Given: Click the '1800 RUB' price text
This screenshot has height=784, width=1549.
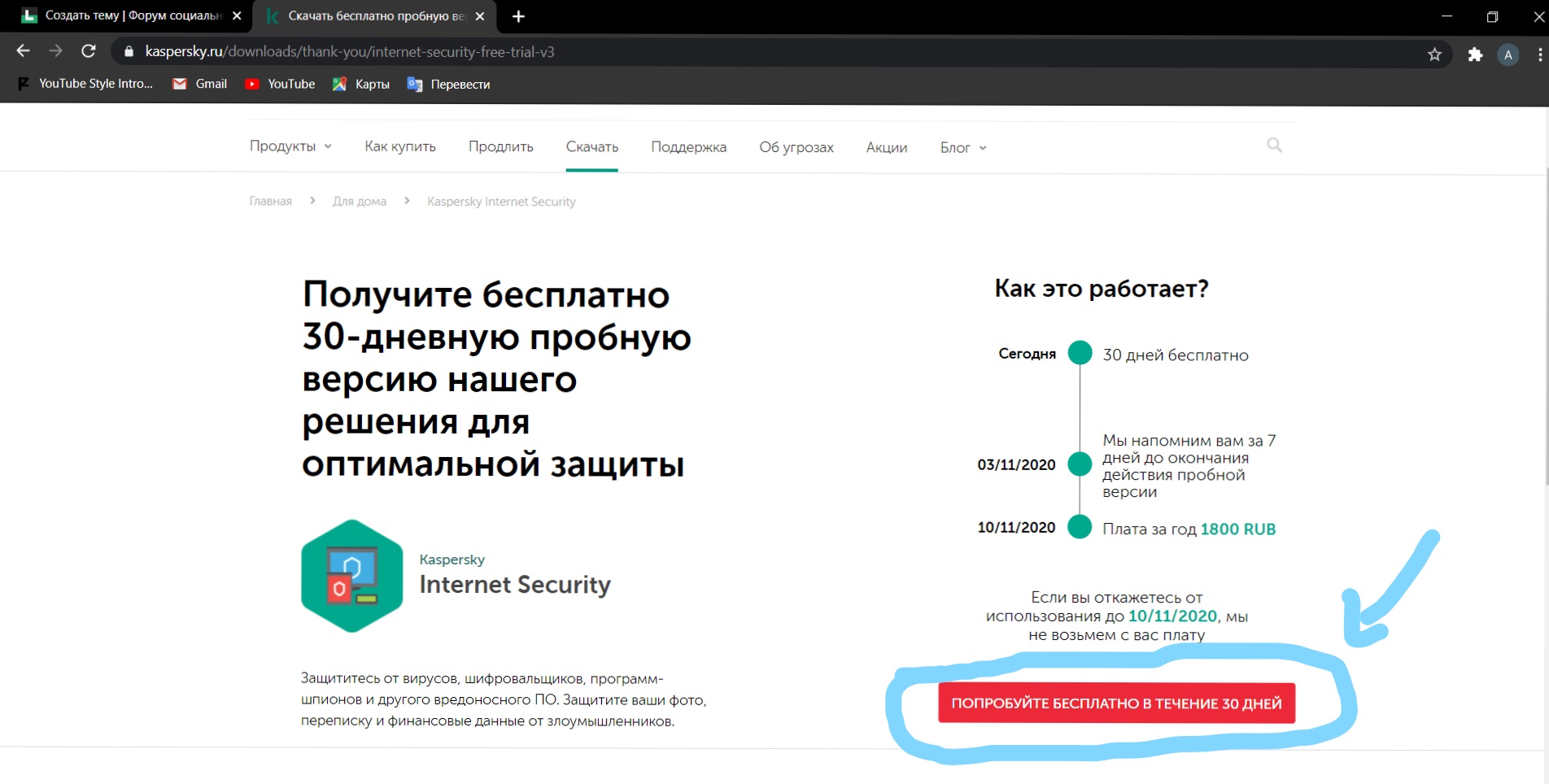Looking at the screenshot, I should [x=1238, y=529].
